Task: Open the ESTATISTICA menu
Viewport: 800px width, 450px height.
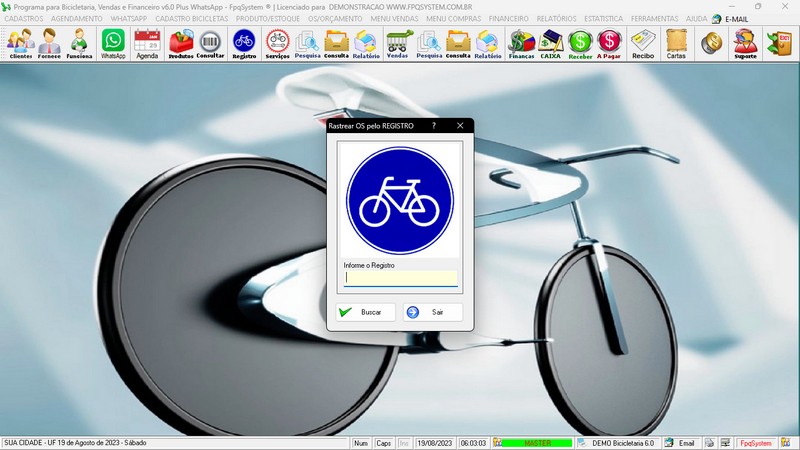Action: [604, 18]
